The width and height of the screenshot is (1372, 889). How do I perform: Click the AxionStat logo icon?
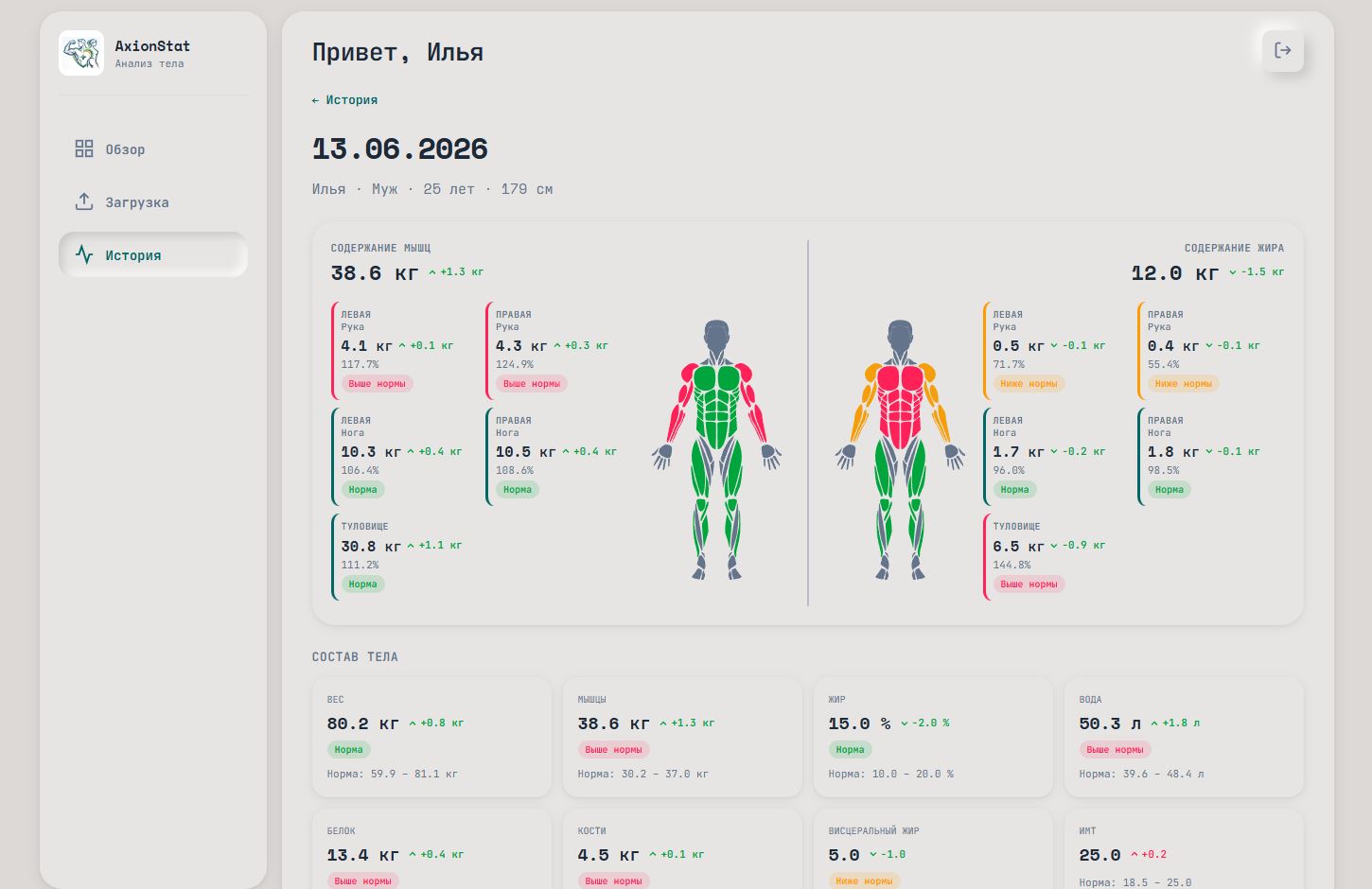point(81,53)
